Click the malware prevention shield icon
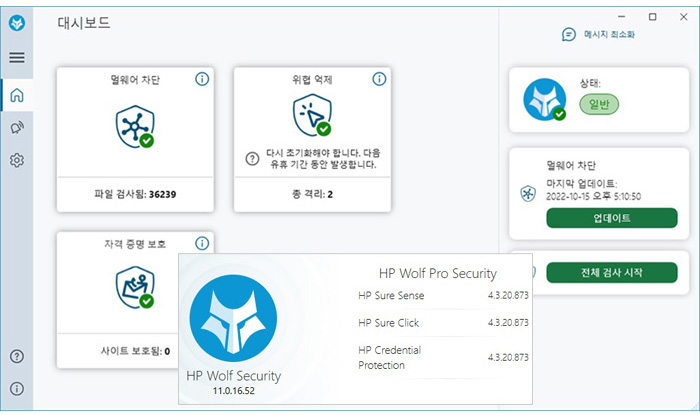The height and width of the screenshot is (415, 700). [x=135, y=126]
